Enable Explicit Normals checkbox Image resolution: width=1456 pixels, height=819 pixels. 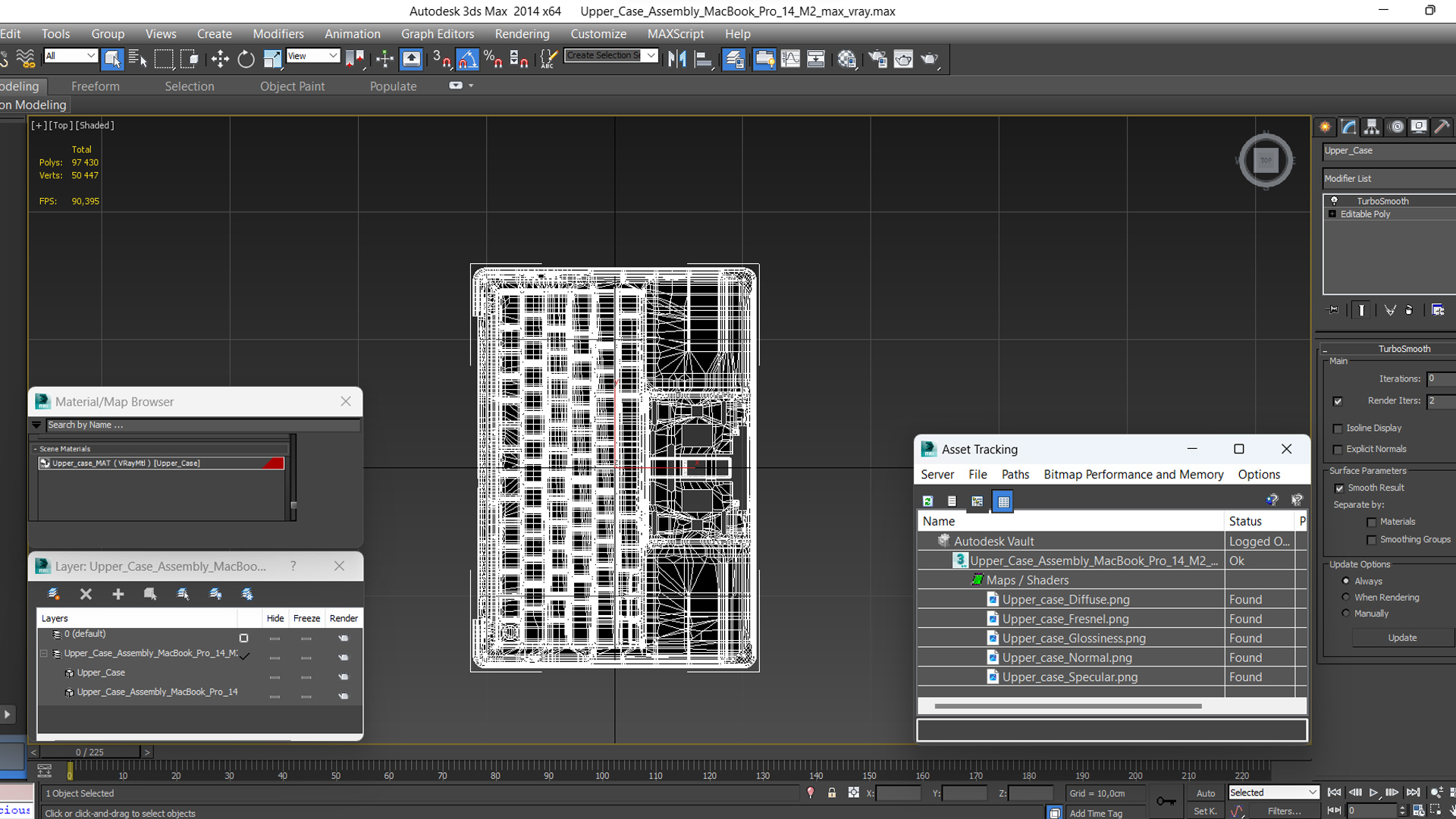[1338, 450]
